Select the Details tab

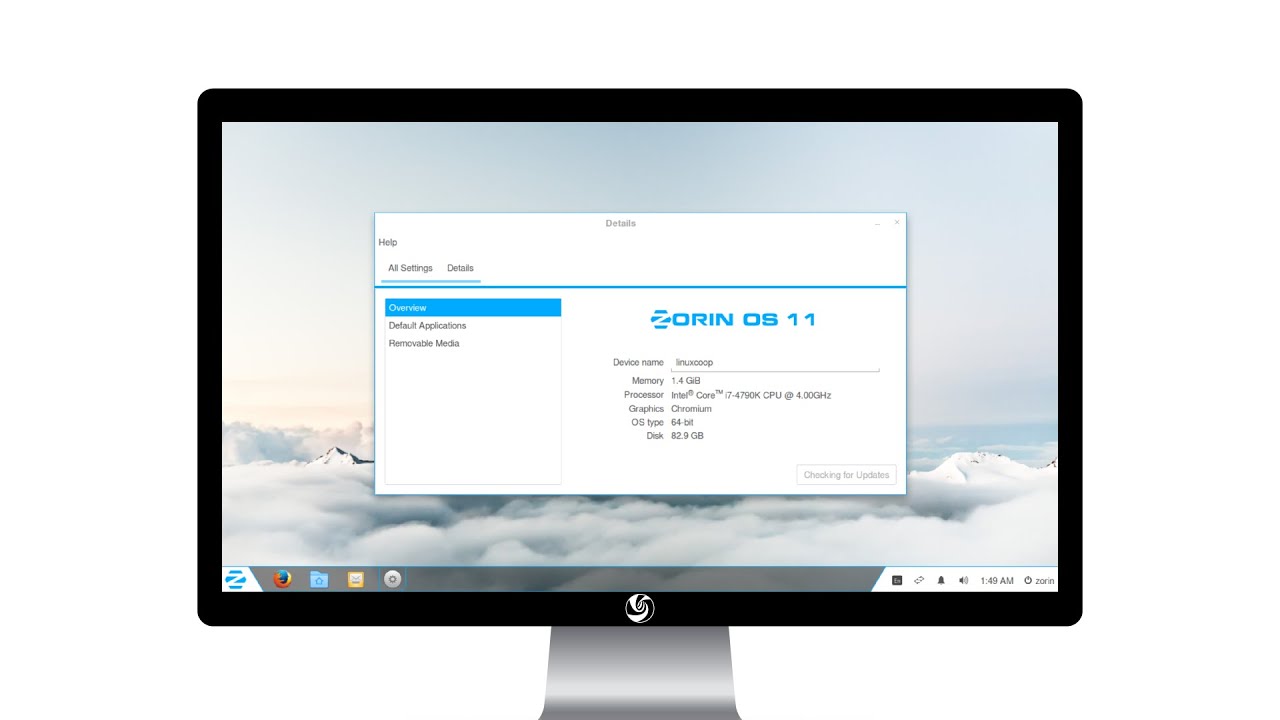[x=460, y=268]
